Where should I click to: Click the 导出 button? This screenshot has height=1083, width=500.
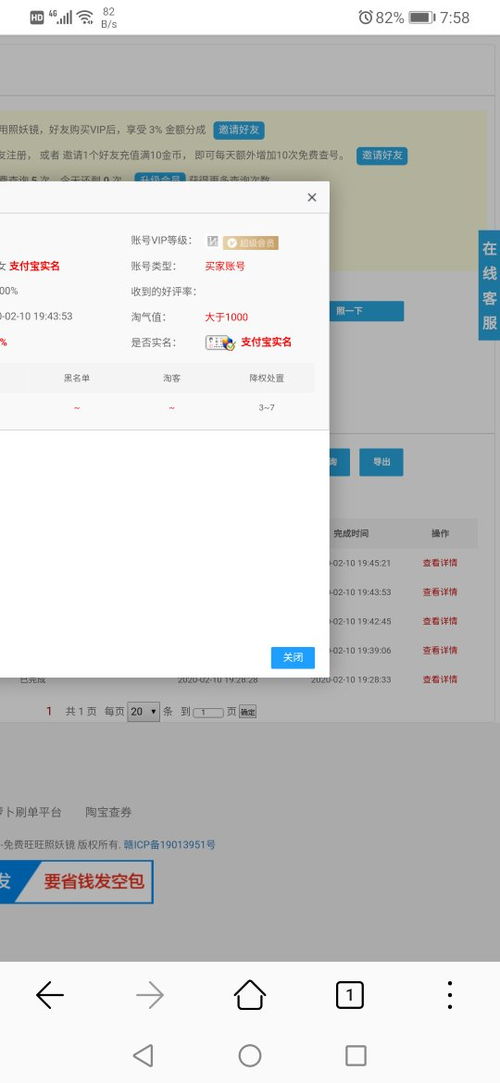[381, 463]
